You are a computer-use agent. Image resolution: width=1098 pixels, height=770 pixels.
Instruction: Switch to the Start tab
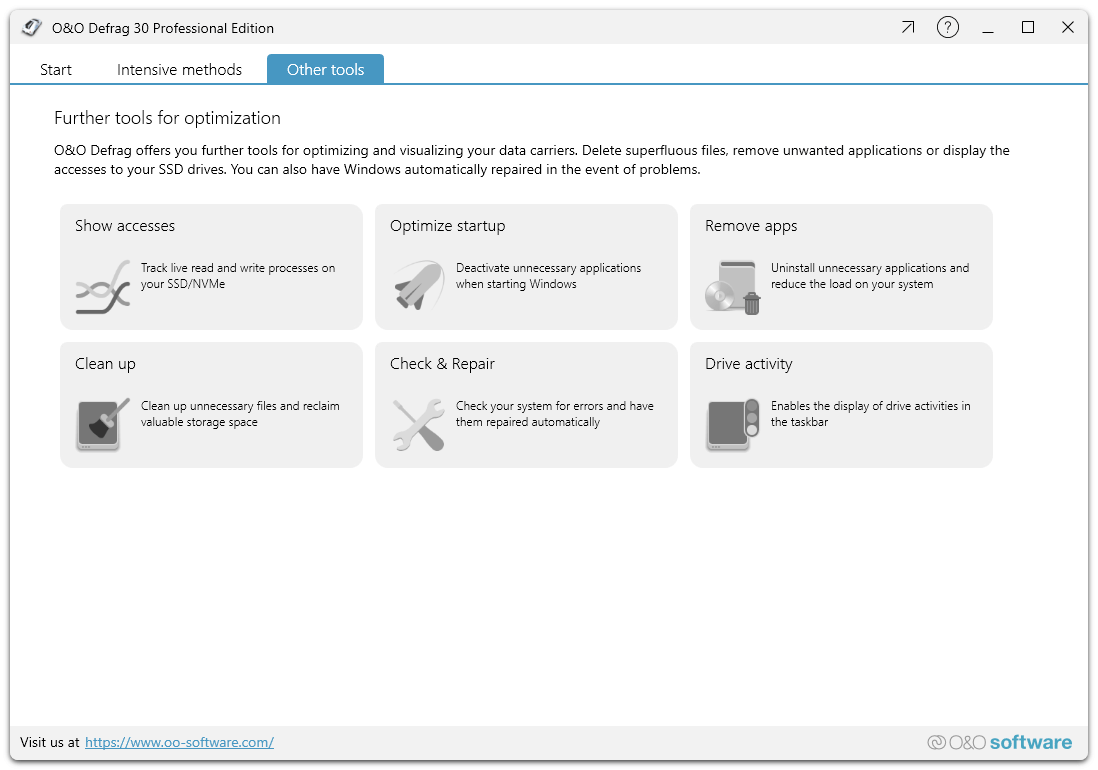pyautogui.click(x=55, y=69)
